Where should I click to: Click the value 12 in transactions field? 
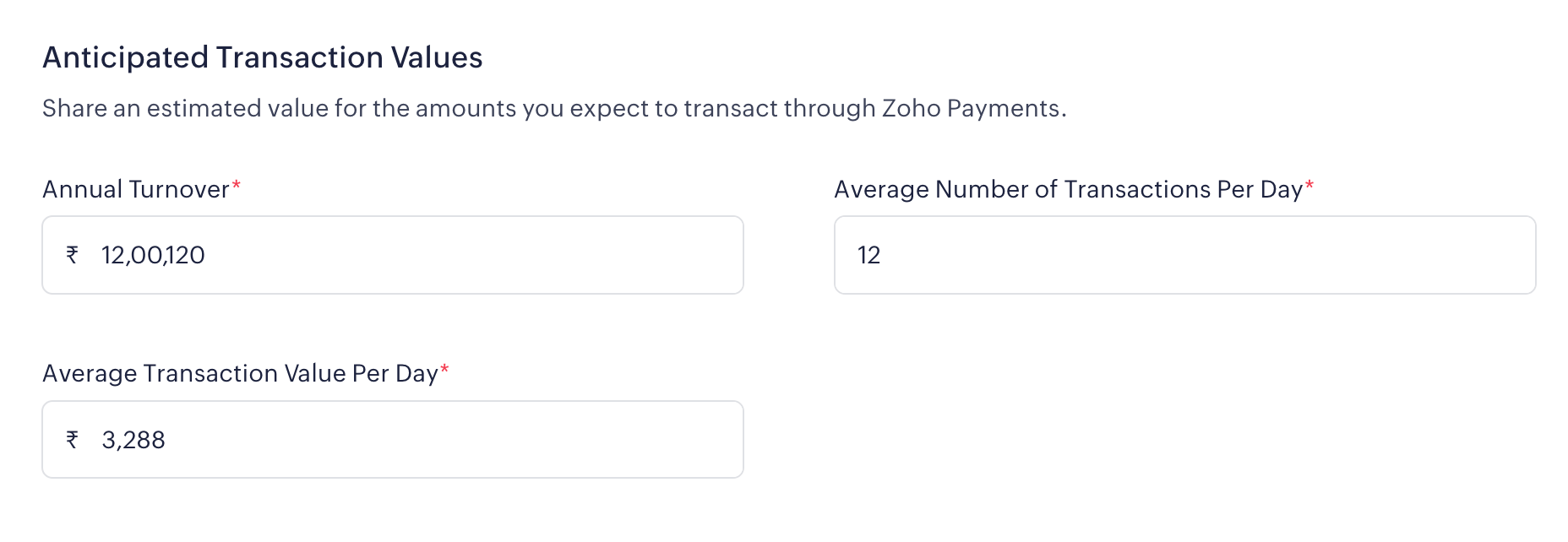point(868,255)
